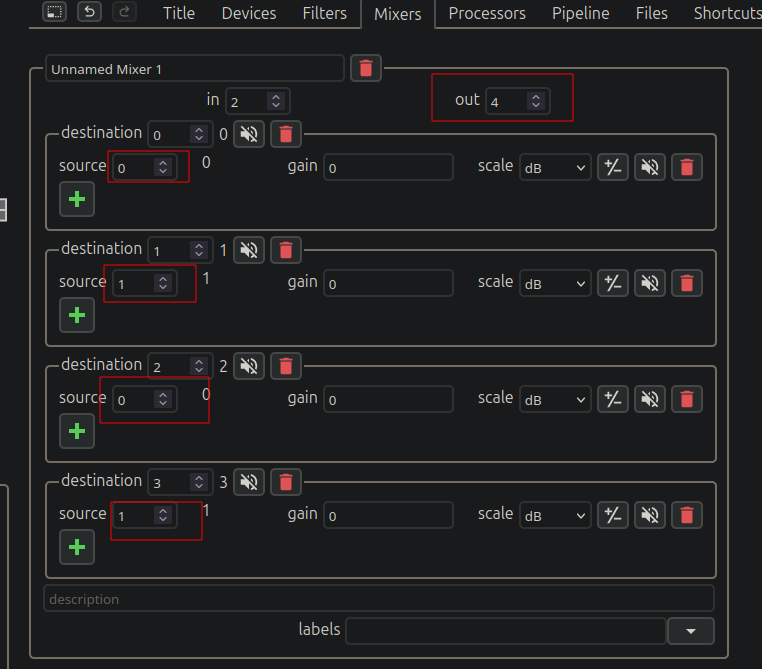Click the gain field of destination 1
762x669 pixels.
tap(388, 283)
